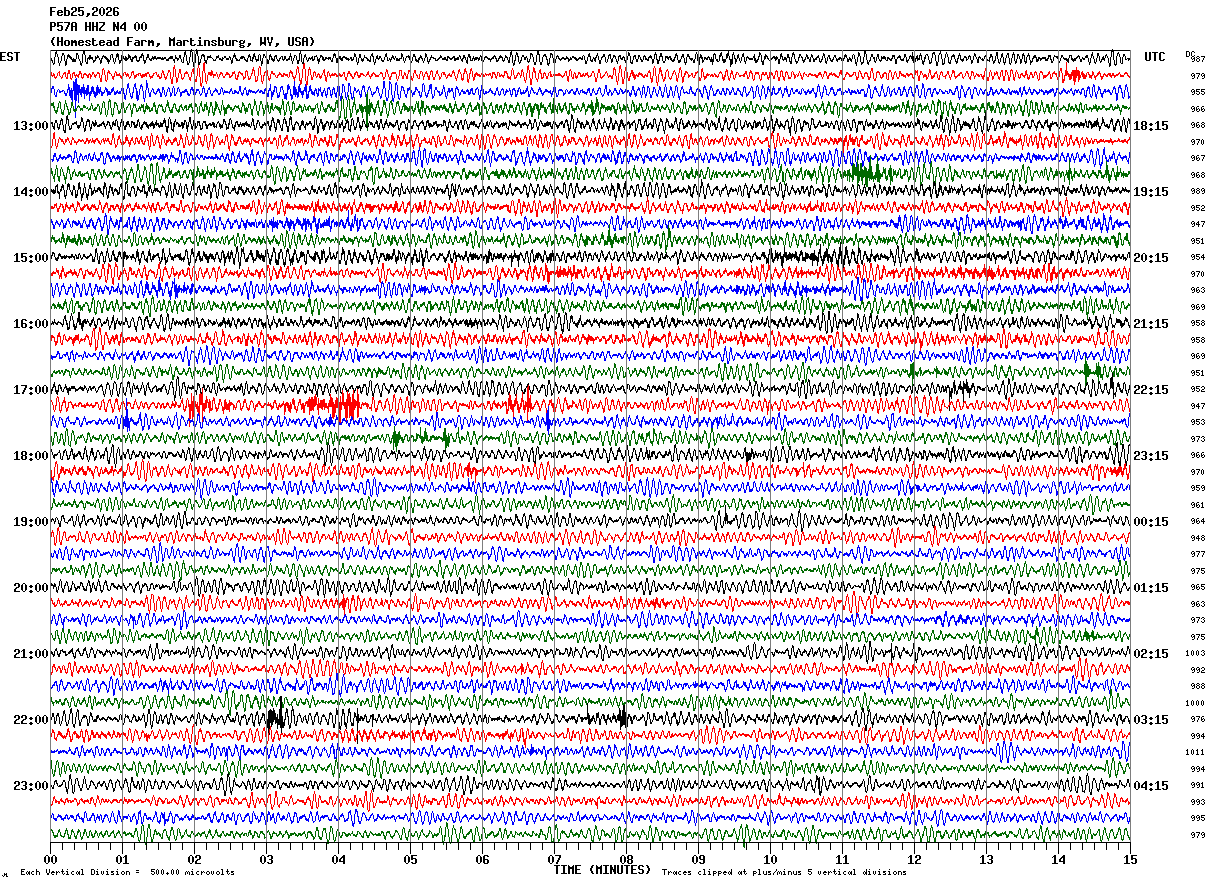
Task: Click the "DC" column header
Action: (1190, 54)
